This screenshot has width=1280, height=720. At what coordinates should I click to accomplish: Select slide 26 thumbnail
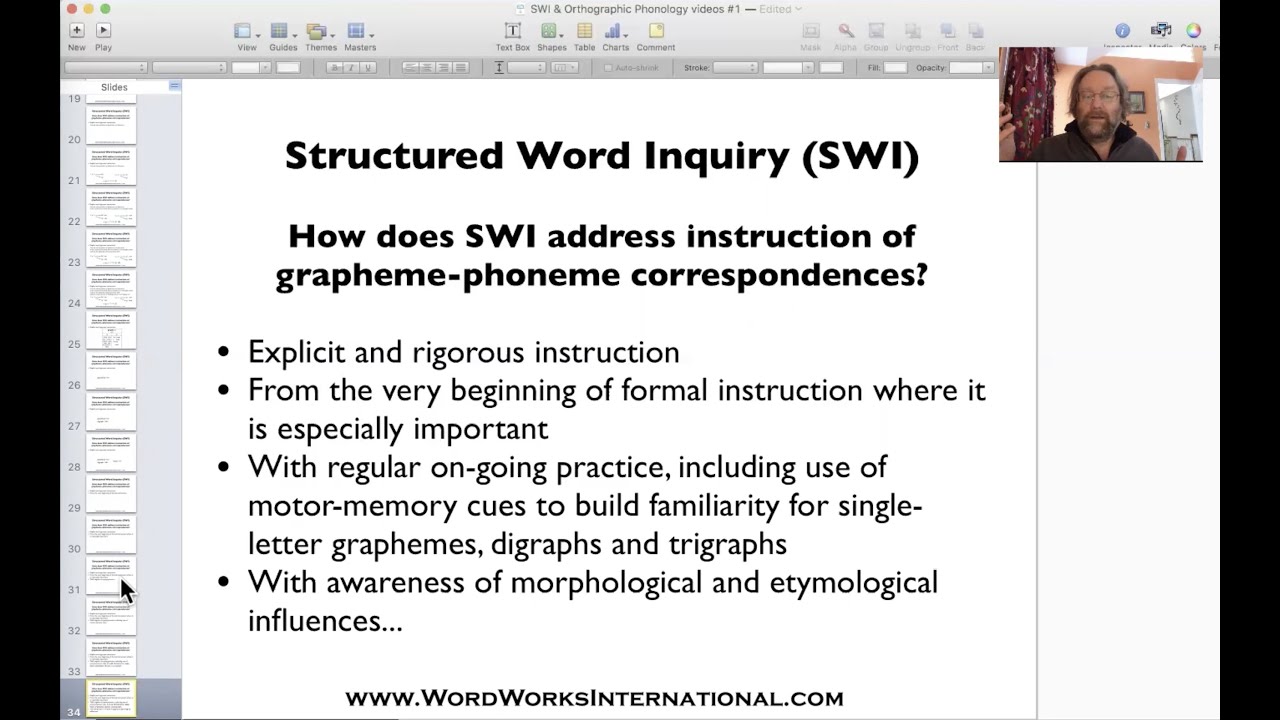pyautogui.click(x=111, y=372)
